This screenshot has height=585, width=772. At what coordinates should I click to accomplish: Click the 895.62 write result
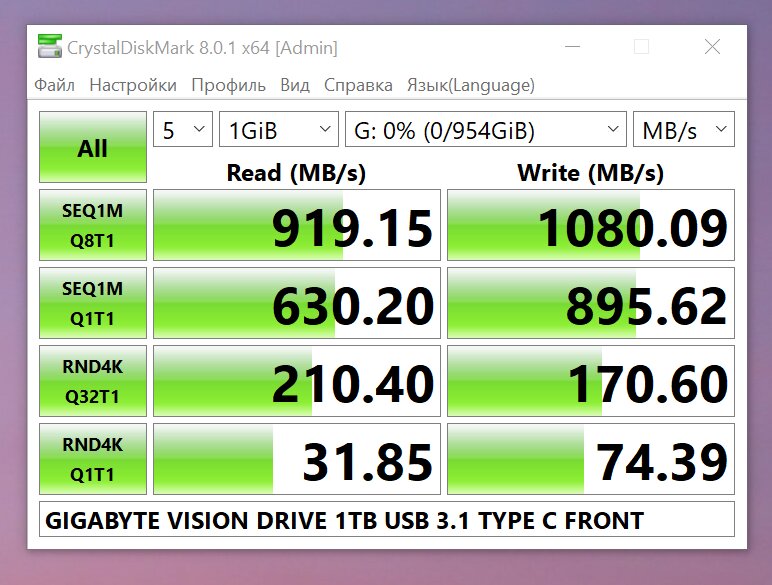click(x=591, y=303)
